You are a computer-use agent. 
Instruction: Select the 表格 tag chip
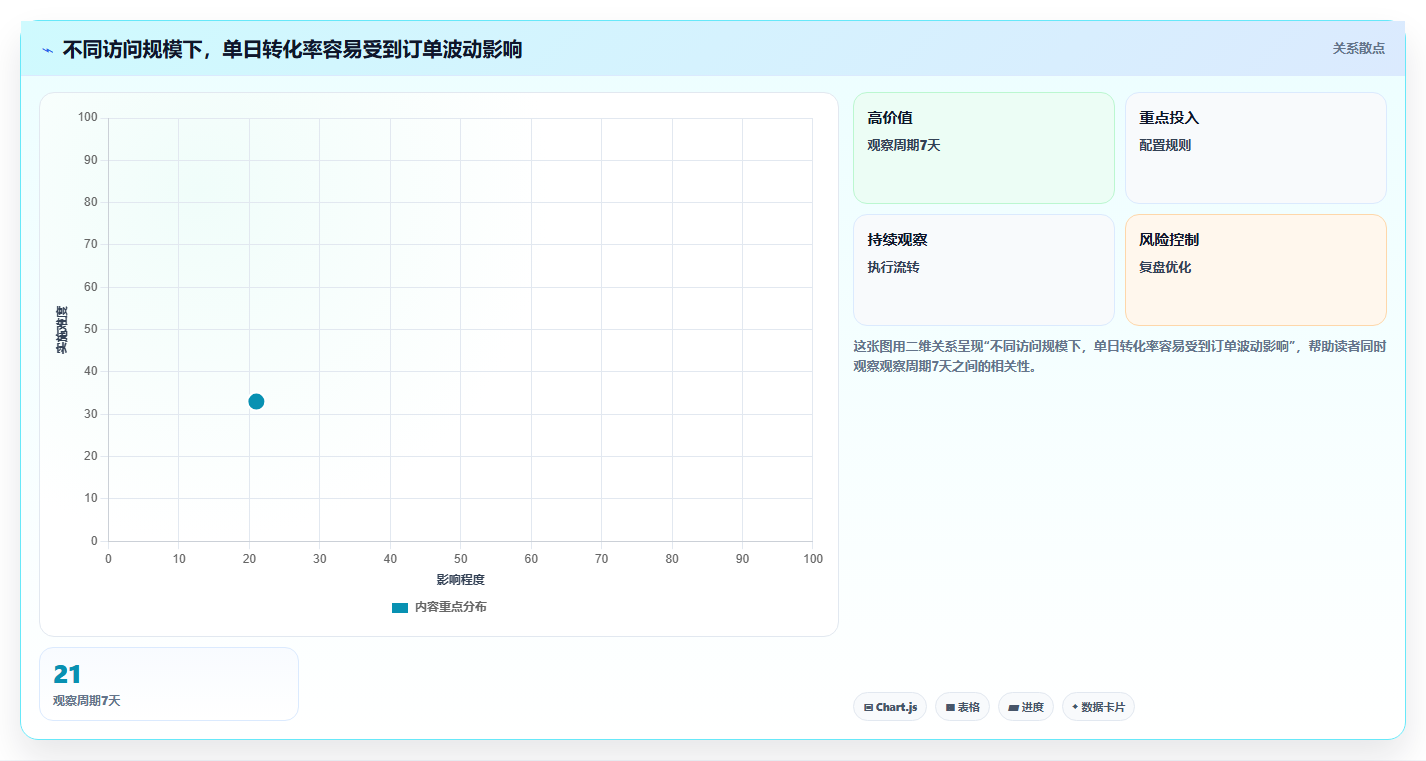[962, 707]
